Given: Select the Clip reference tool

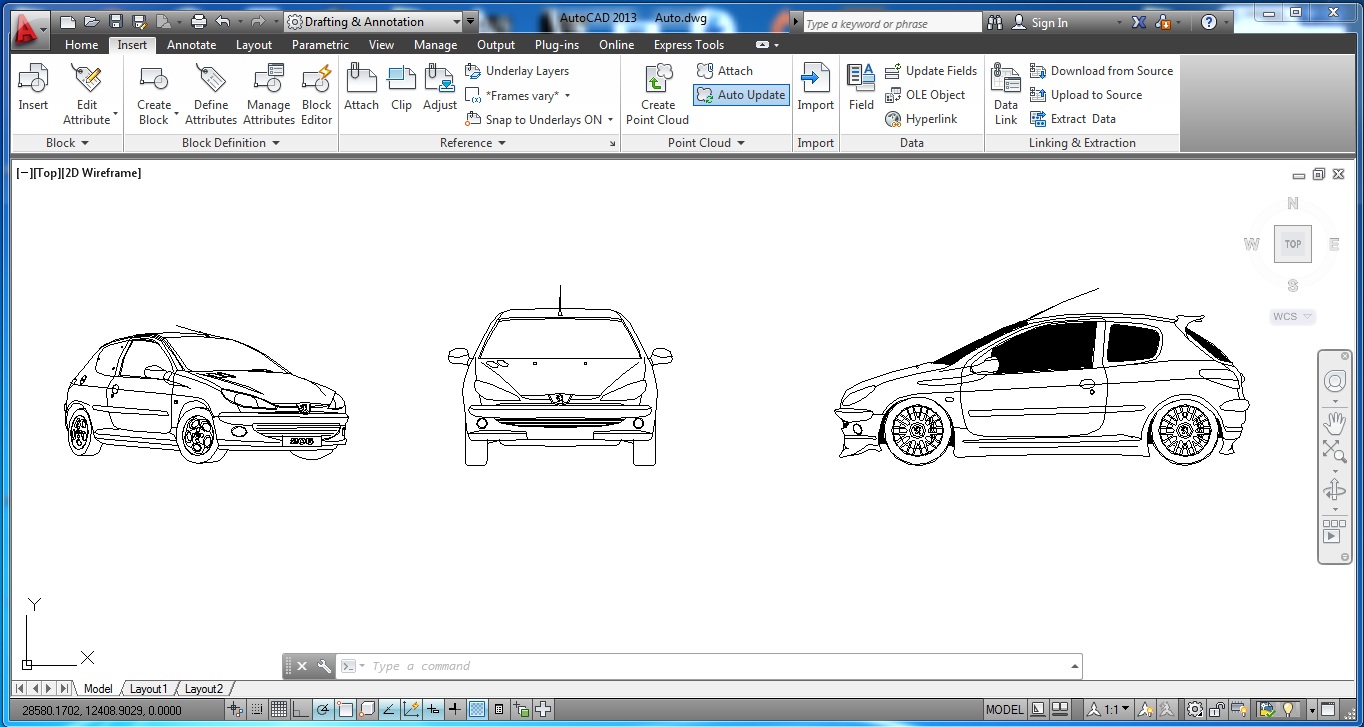Looking at the screenshot, I should (401, 88).
